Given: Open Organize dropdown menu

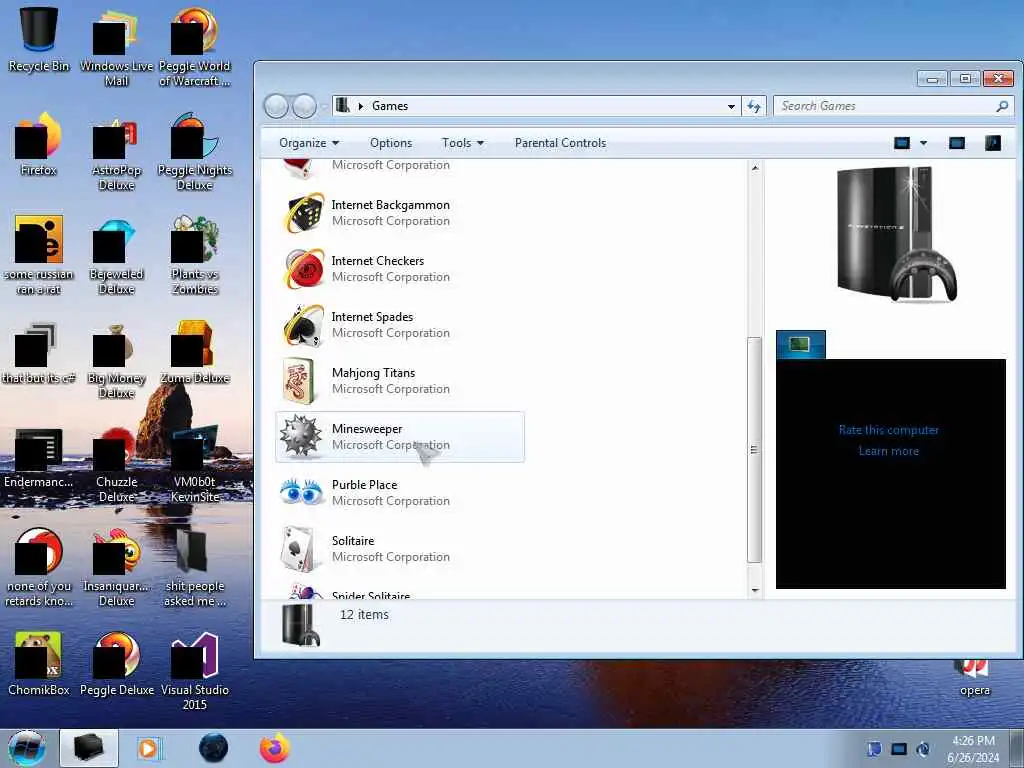Looking at the screenshot, I should click(309, 143).
